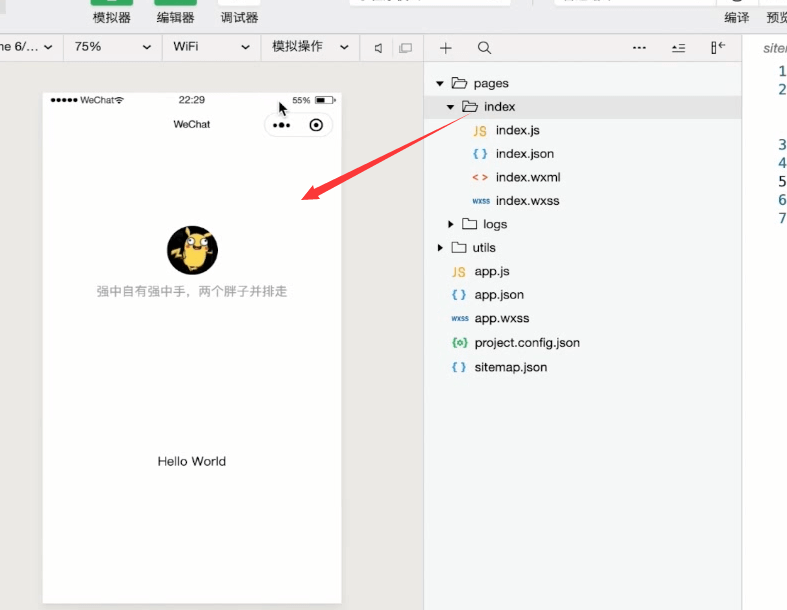Click the folder icon beside utils
This screenshot has height=610, width=787.
(x=459, y=247)
